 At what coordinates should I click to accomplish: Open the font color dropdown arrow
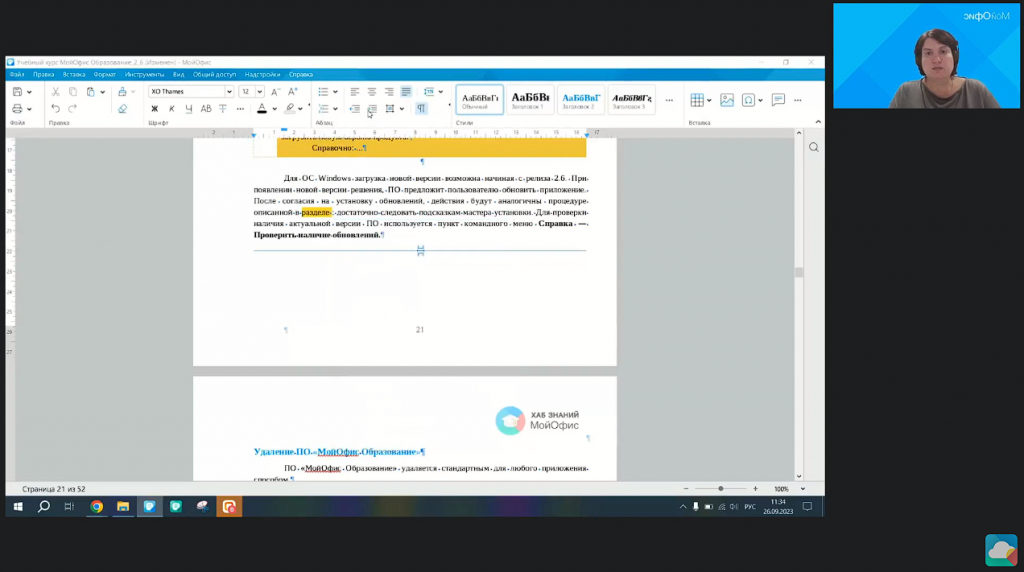coord(274,109)
